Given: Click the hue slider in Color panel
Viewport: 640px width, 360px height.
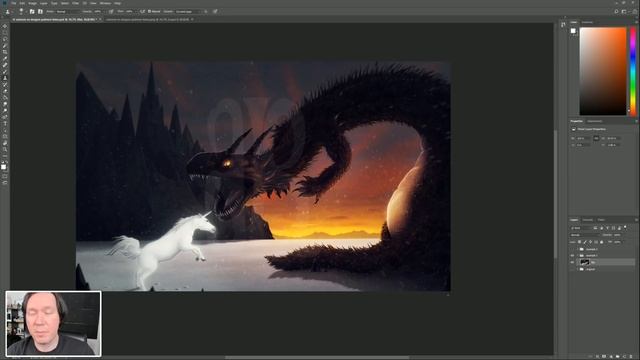Looking at the screenshot, I should (633, 71).
